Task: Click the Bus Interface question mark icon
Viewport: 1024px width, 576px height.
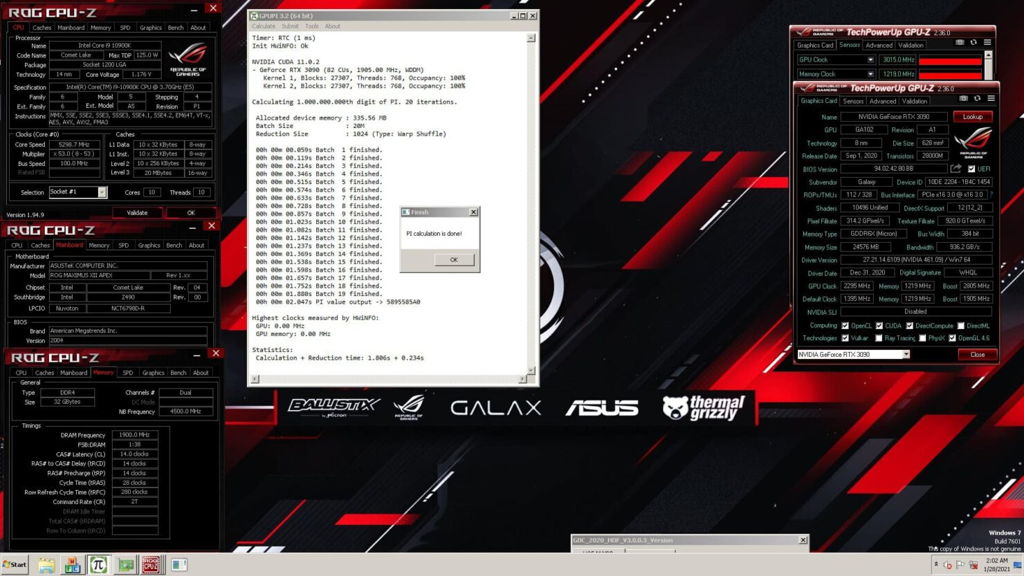Action: coord(991,195)
